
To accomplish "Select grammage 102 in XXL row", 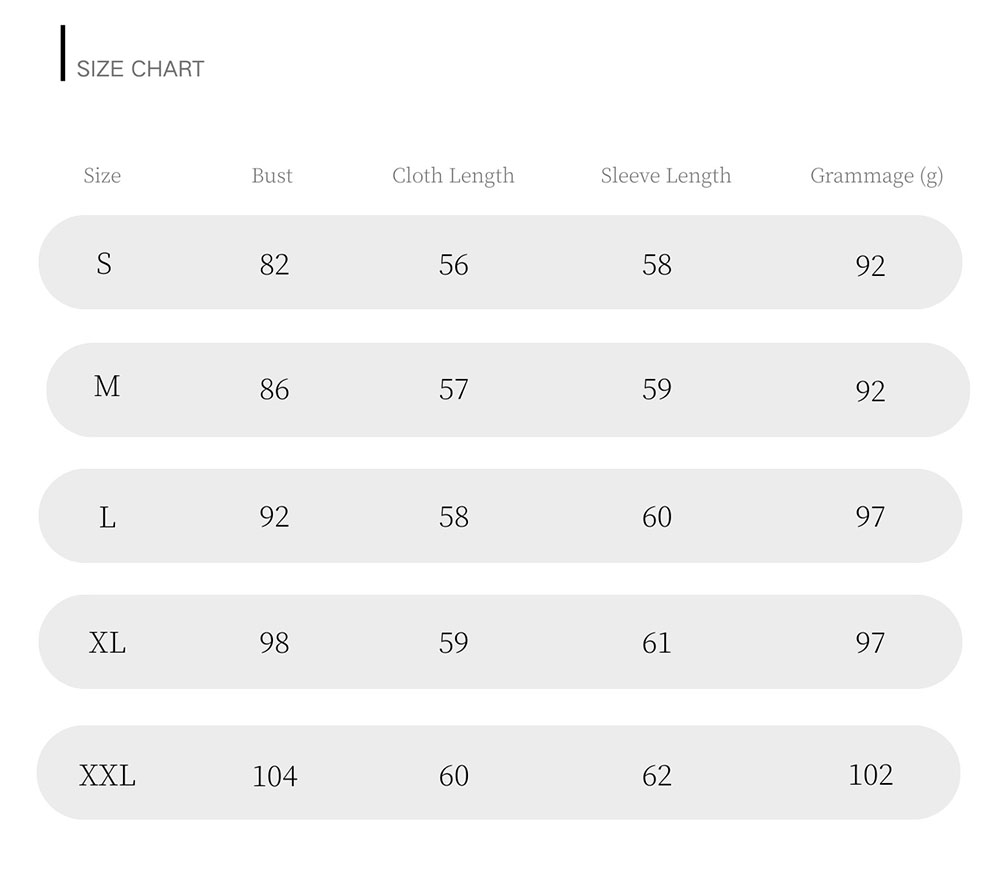I will pyautogui.click(x=870, y=775).
